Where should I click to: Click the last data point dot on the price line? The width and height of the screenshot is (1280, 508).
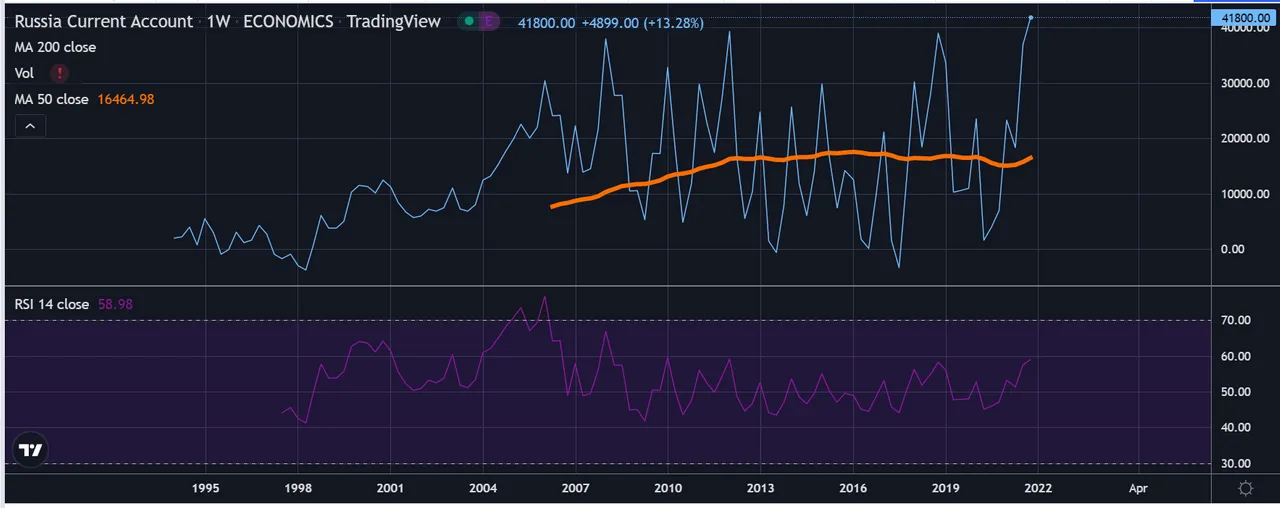click(x=1030, y=17)
